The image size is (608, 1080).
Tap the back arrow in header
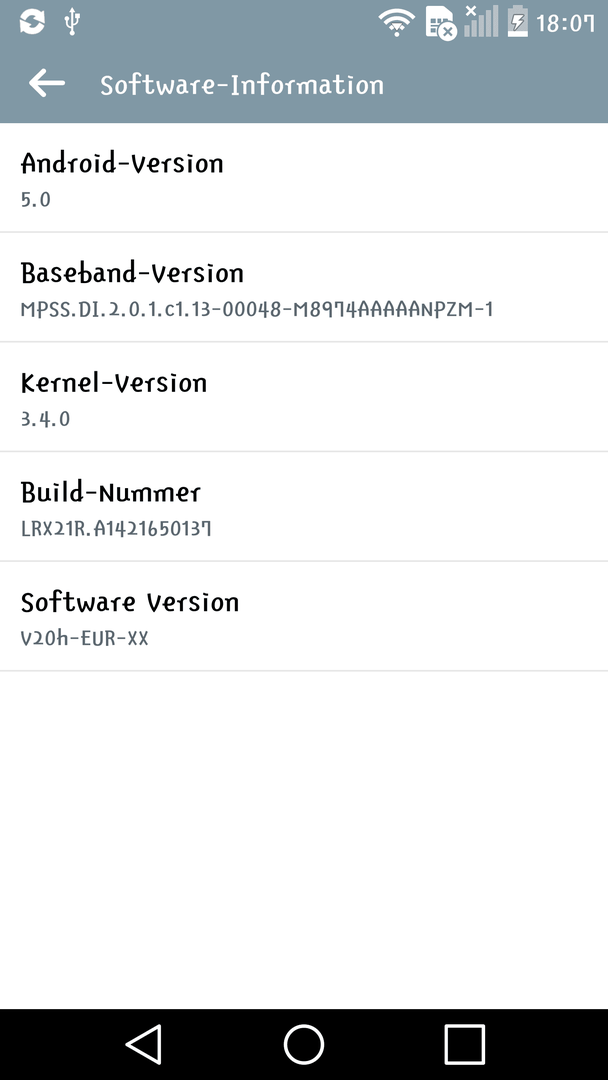[47, 84]
